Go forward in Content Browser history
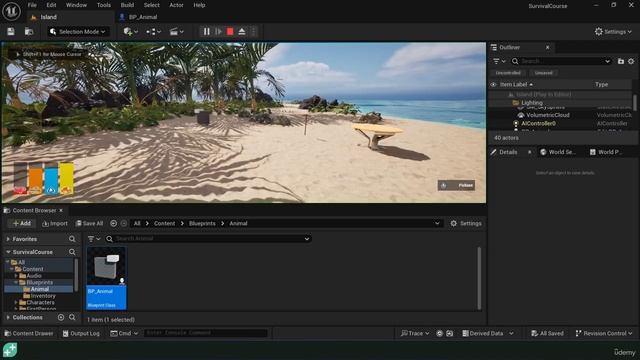 pyautogui.click(x=124, y=223)
